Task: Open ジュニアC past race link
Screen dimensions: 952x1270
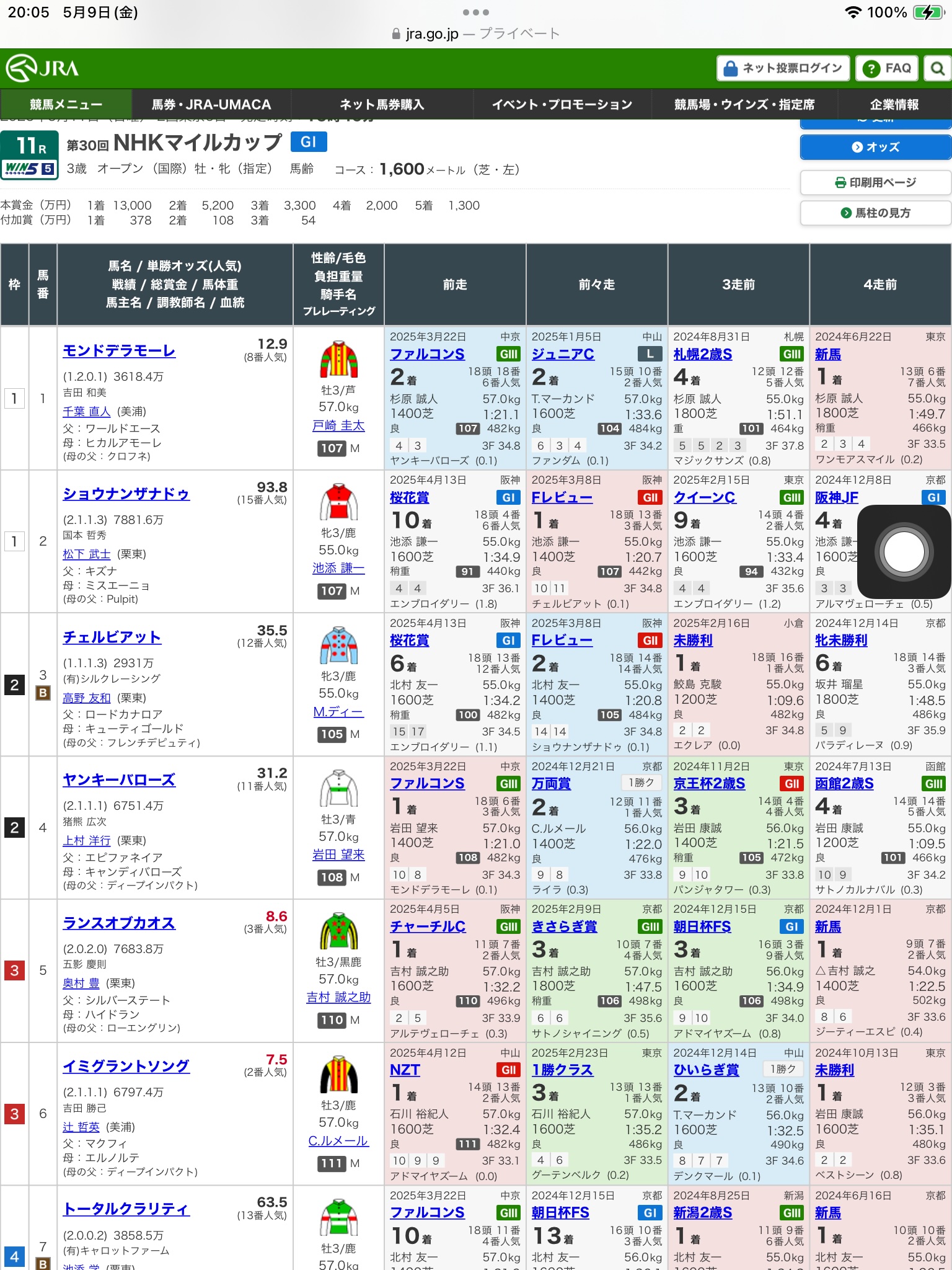Action: click(563, 354)
